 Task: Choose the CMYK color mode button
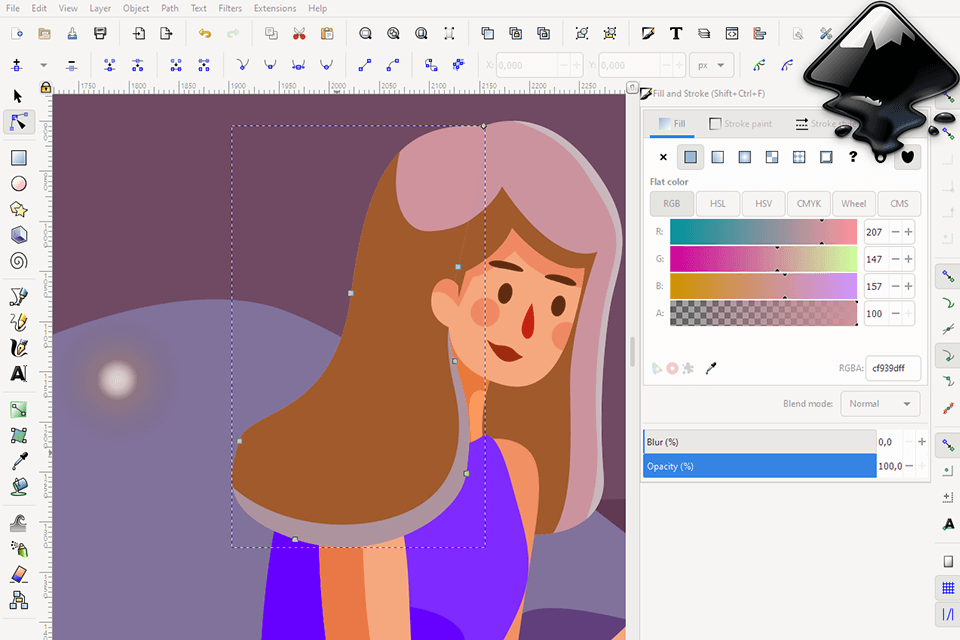pyautogui.click(x=809, y=204)
